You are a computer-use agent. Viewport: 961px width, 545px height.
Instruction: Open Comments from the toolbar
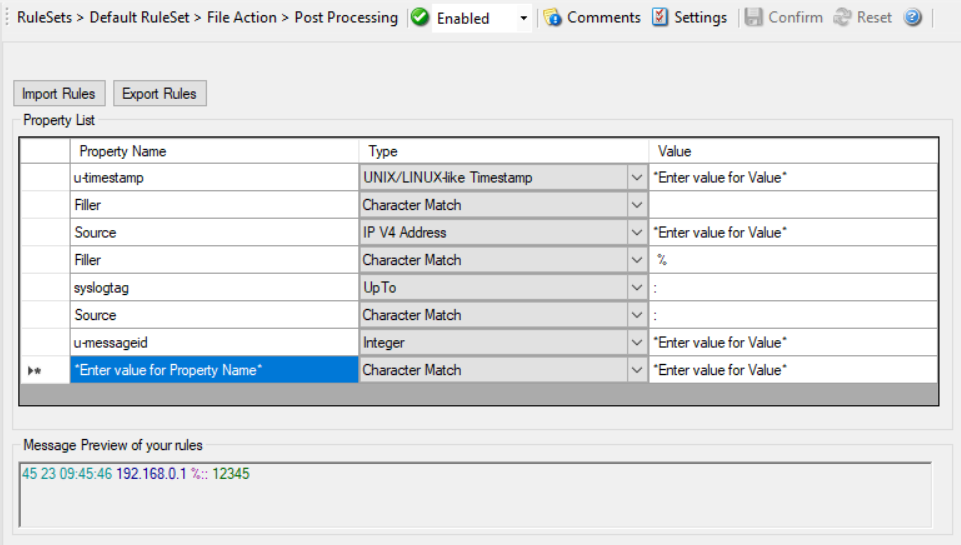click(592, 18)
